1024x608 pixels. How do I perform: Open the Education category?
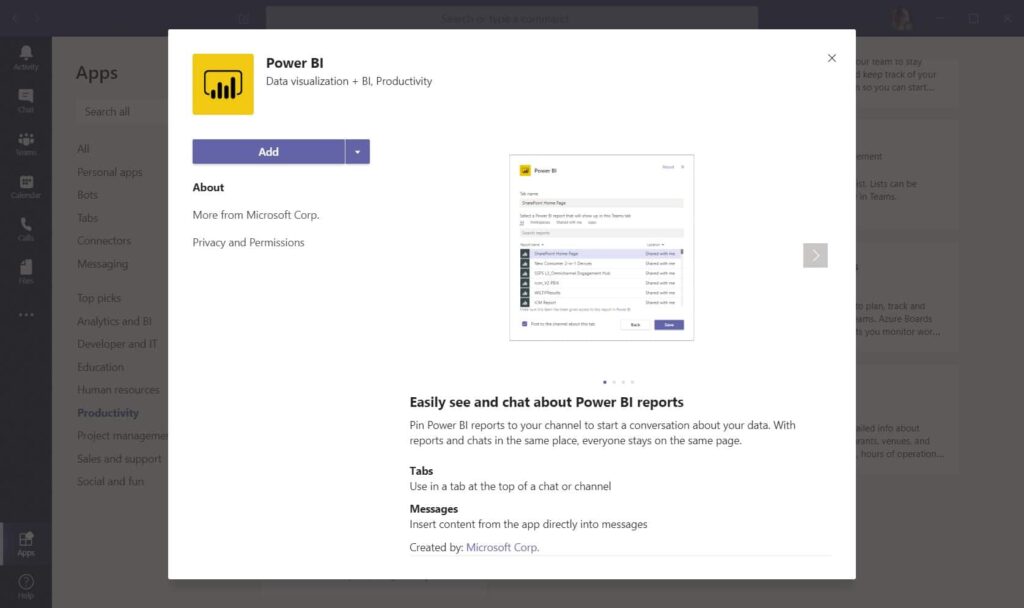100,367
